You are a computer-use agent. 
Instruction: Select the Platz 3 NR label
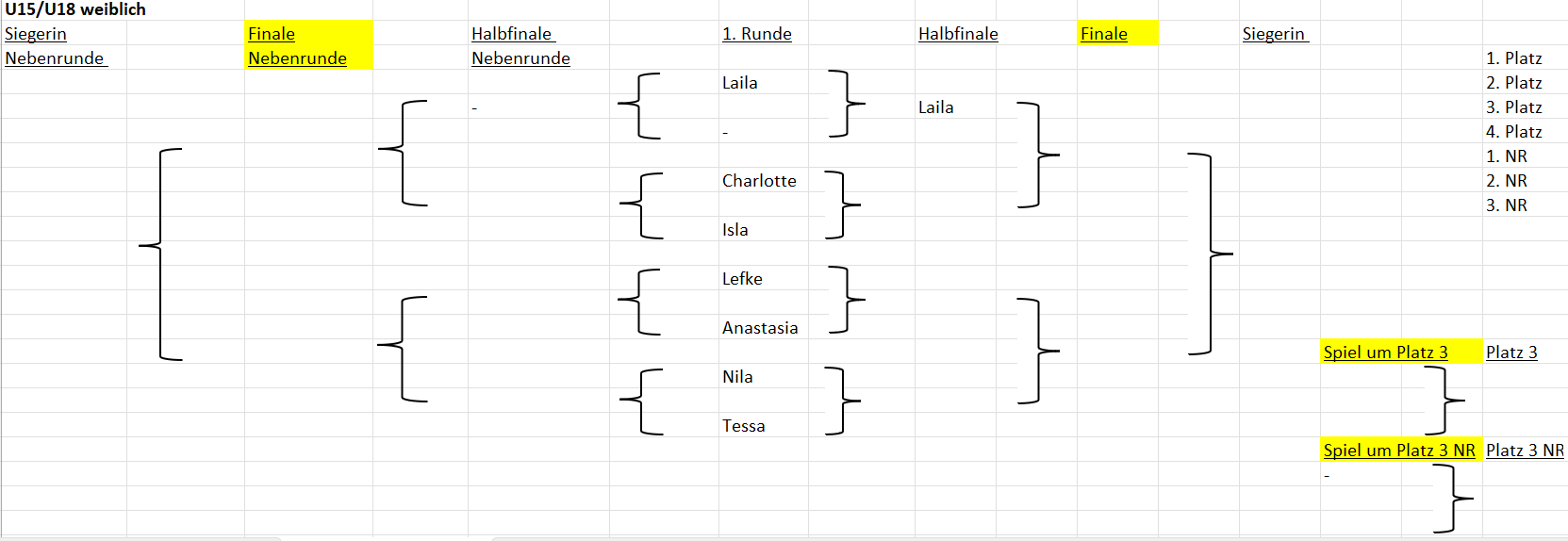point(1525,451)
